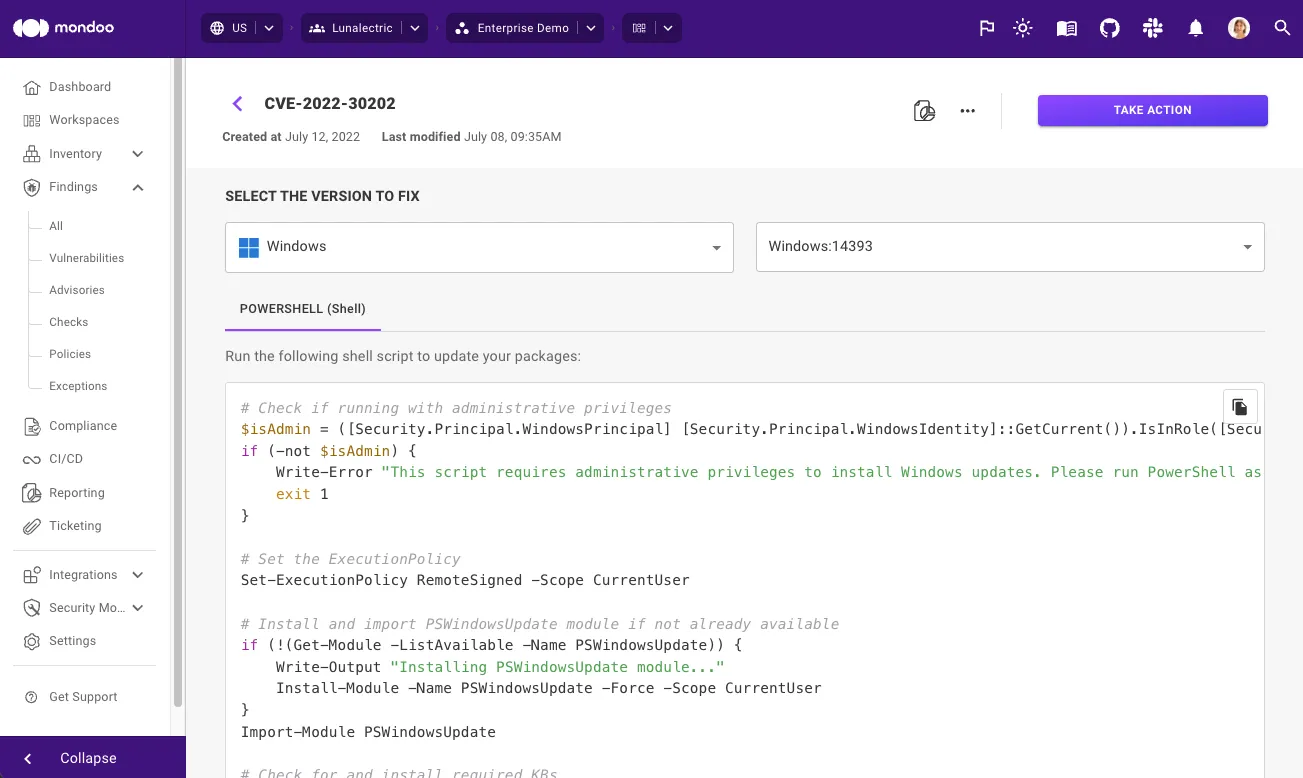Open the Windows platform dropdown
Viewport: 1303px width, 778px height.
(479, 247)
